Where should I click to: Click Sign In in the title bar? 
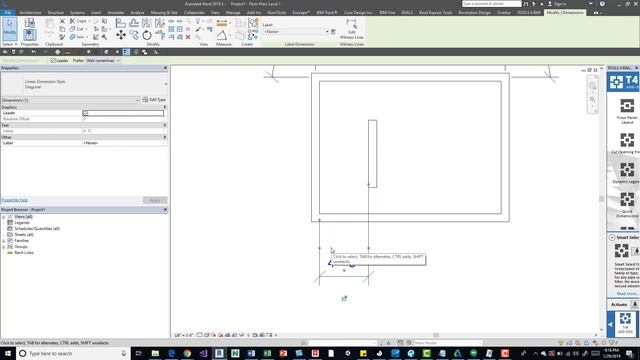click(560, 4)
